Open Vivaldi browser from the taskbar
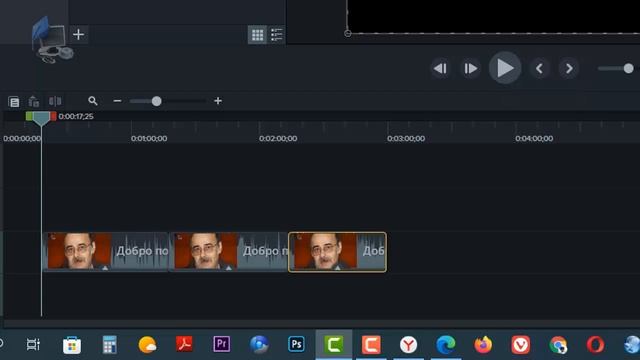Viewport: 640px width, 360px height. coord(521,345)
